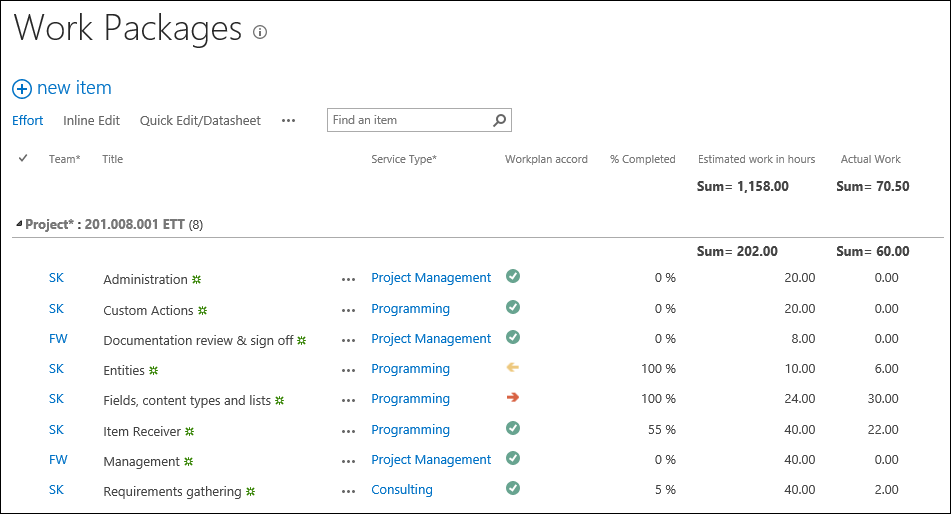Select the Effort view
951x514 pixels.
28,121
